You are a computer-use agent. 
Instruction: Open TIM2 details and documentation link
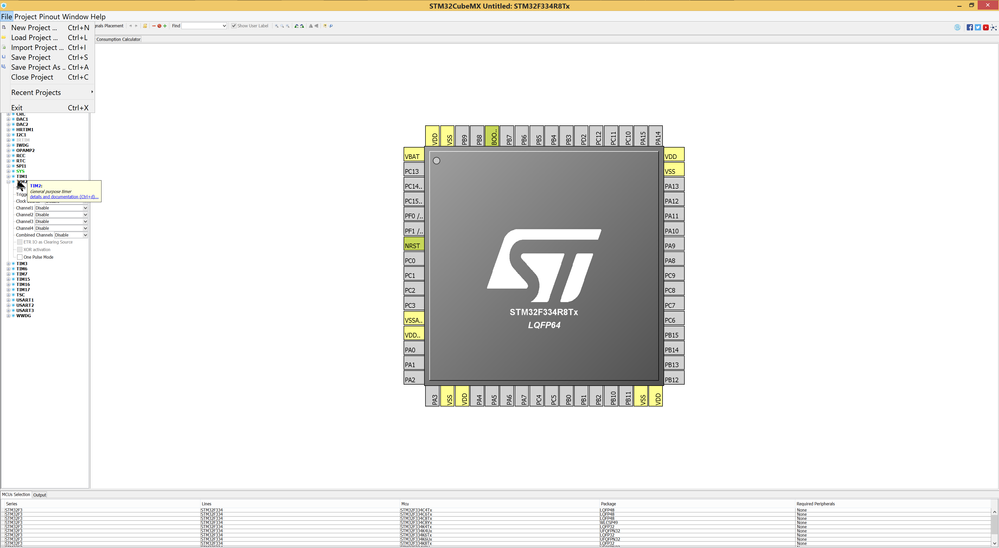click(x=64, y=197)
